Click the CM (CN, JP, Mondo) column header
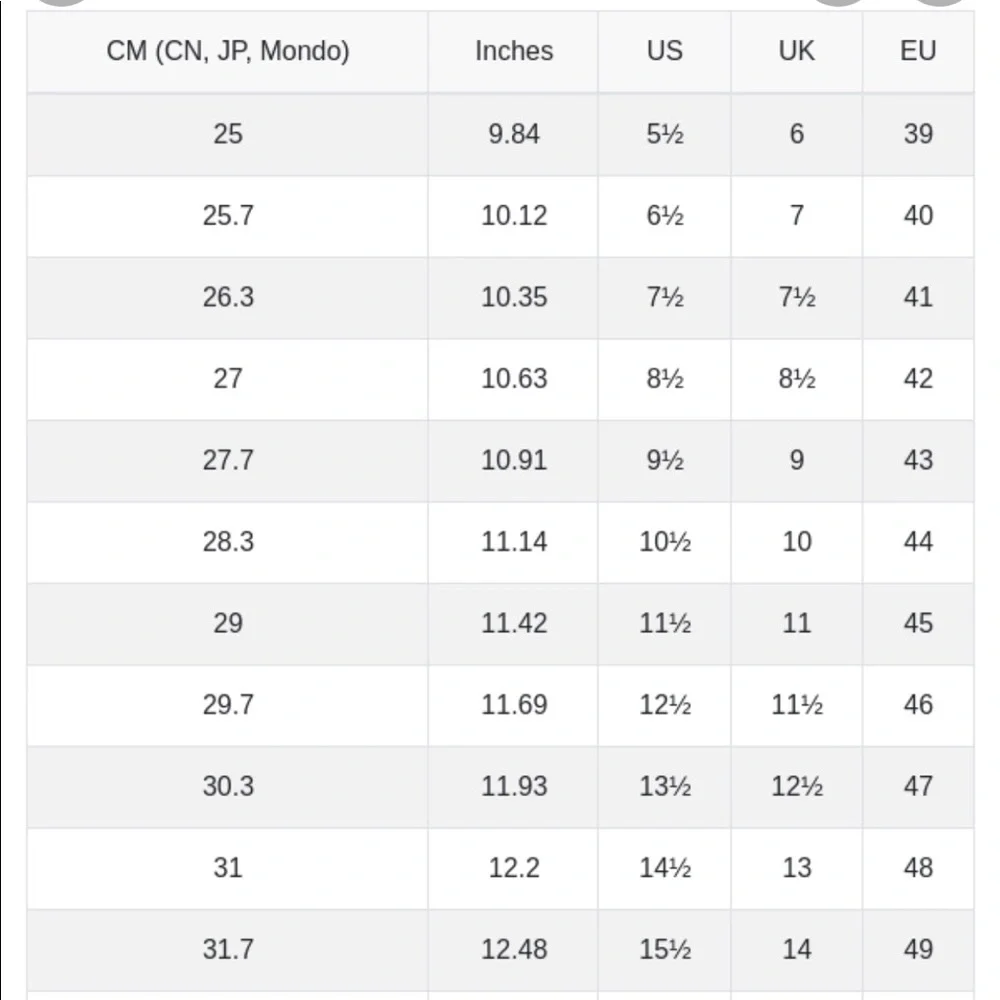 [228, 51]
